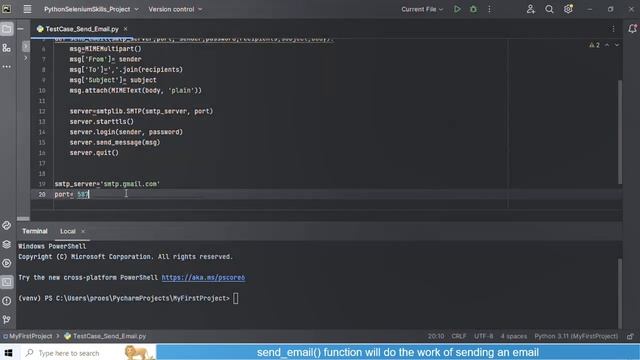Go to next highlighted problem arrow
This screenshot has height=360, width=640.
(617, 45)
